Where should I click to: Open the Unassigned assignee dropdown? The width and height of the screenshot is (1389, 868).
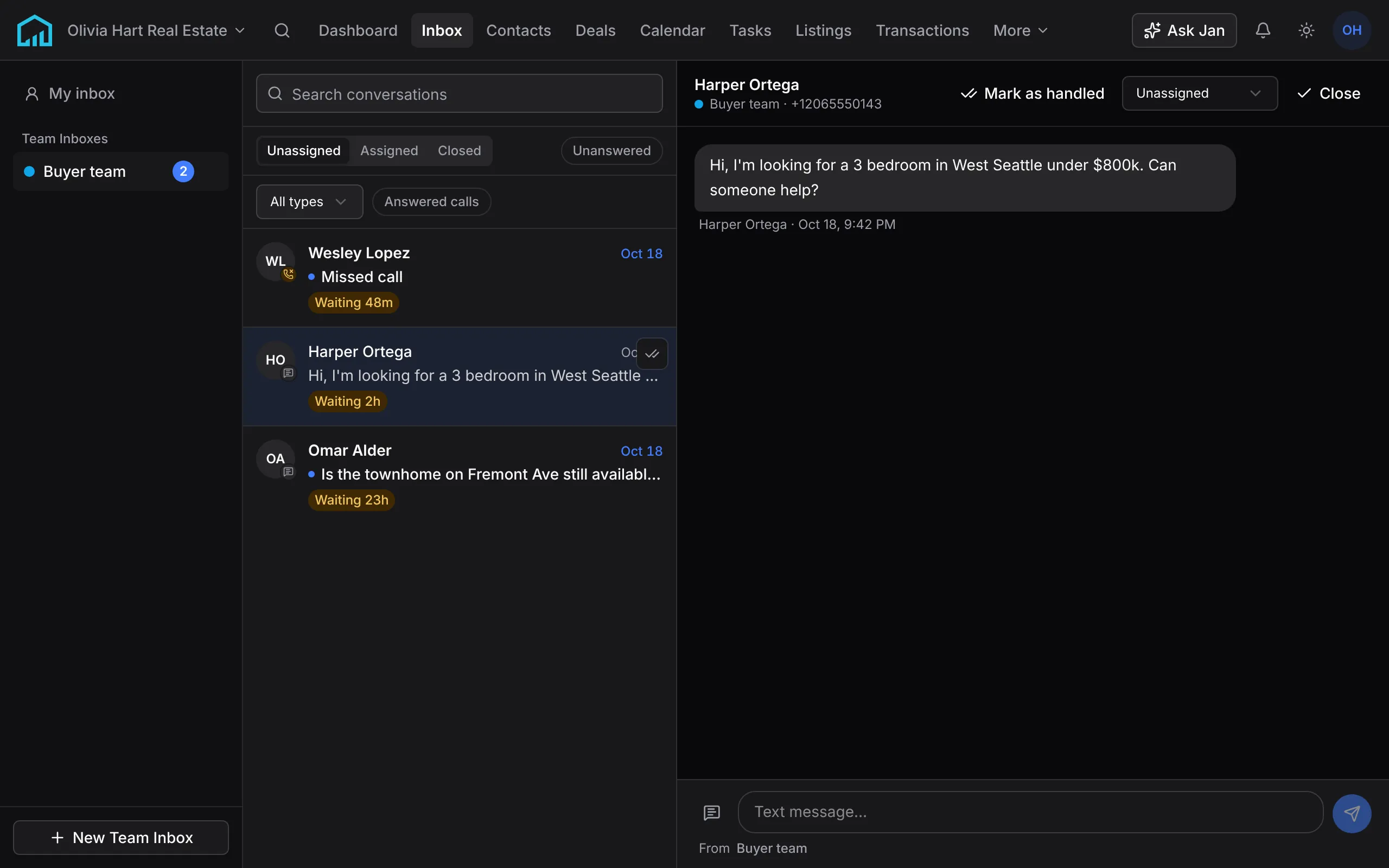[1200, 93]
